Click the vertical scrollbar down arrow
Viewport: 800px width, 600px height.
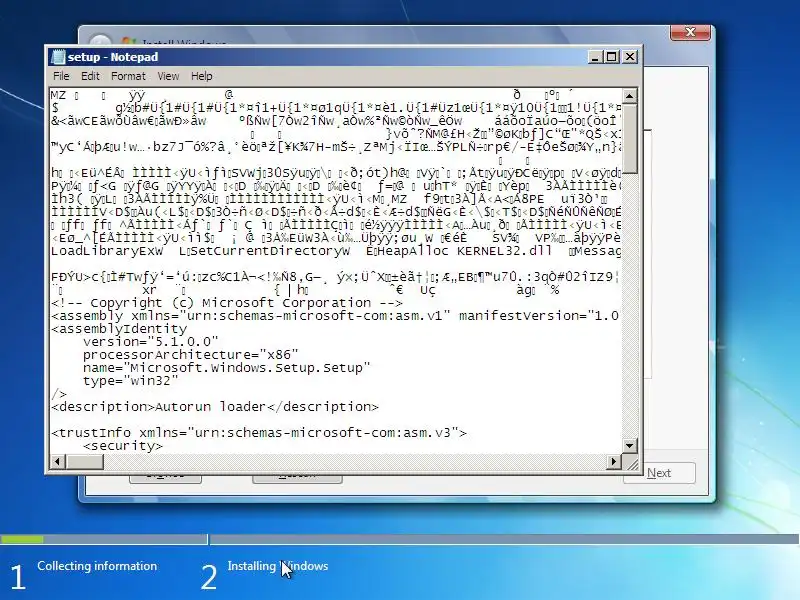pos(630,446)
